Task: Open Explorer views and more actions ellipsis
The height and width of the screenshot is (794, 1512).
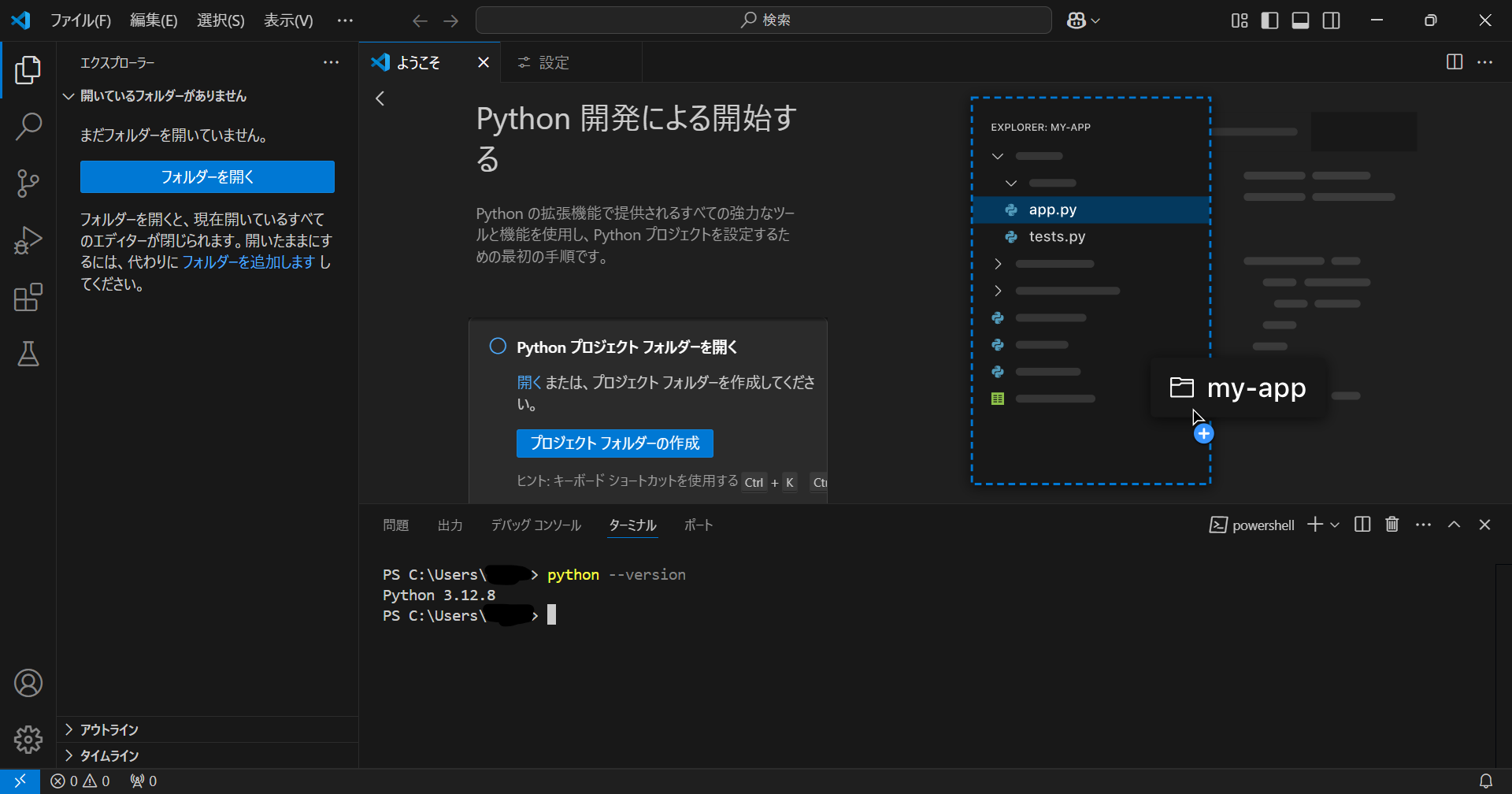Action: 332,62
